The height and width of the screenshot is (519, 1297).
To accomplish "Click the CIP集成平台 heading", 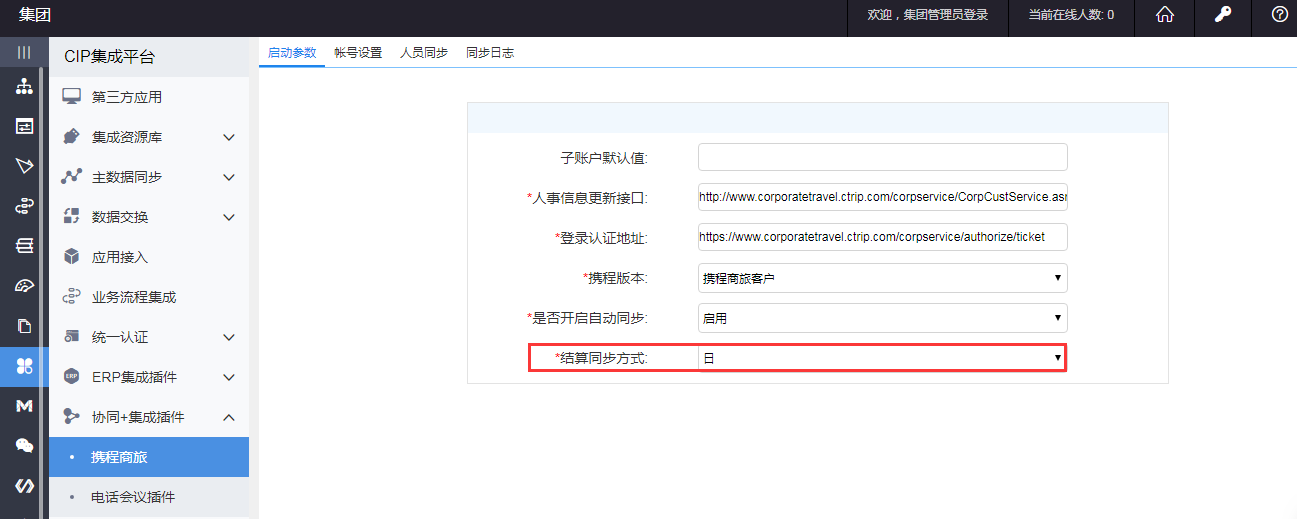I will (110, 57).
